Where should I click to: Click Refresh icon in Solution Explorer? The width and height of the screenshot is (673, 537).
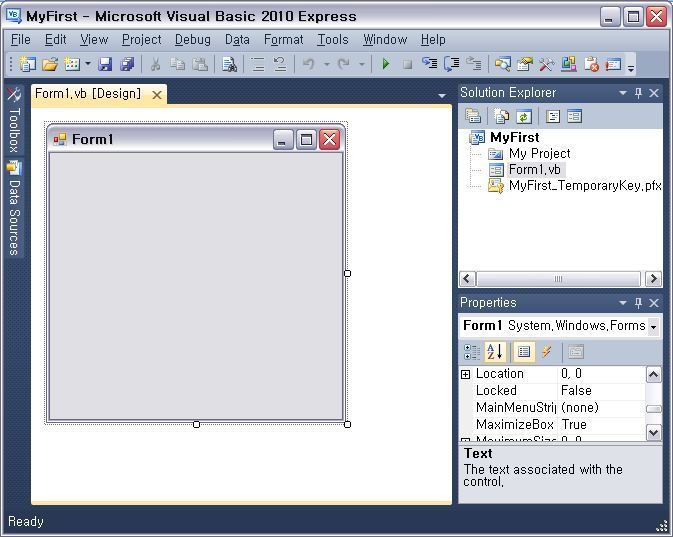(524, 116)
